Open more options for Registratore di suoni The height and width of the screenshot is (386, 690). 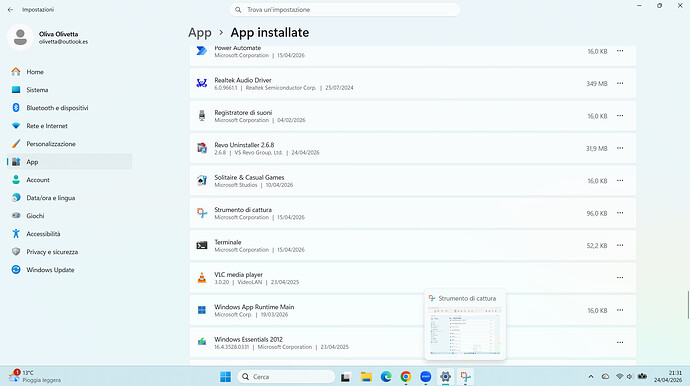coord(620,116)
